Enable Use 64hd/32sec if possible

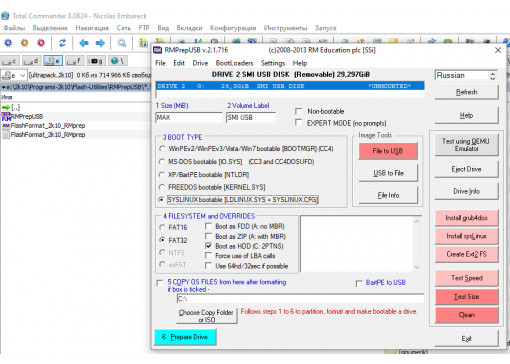[208, 266]
